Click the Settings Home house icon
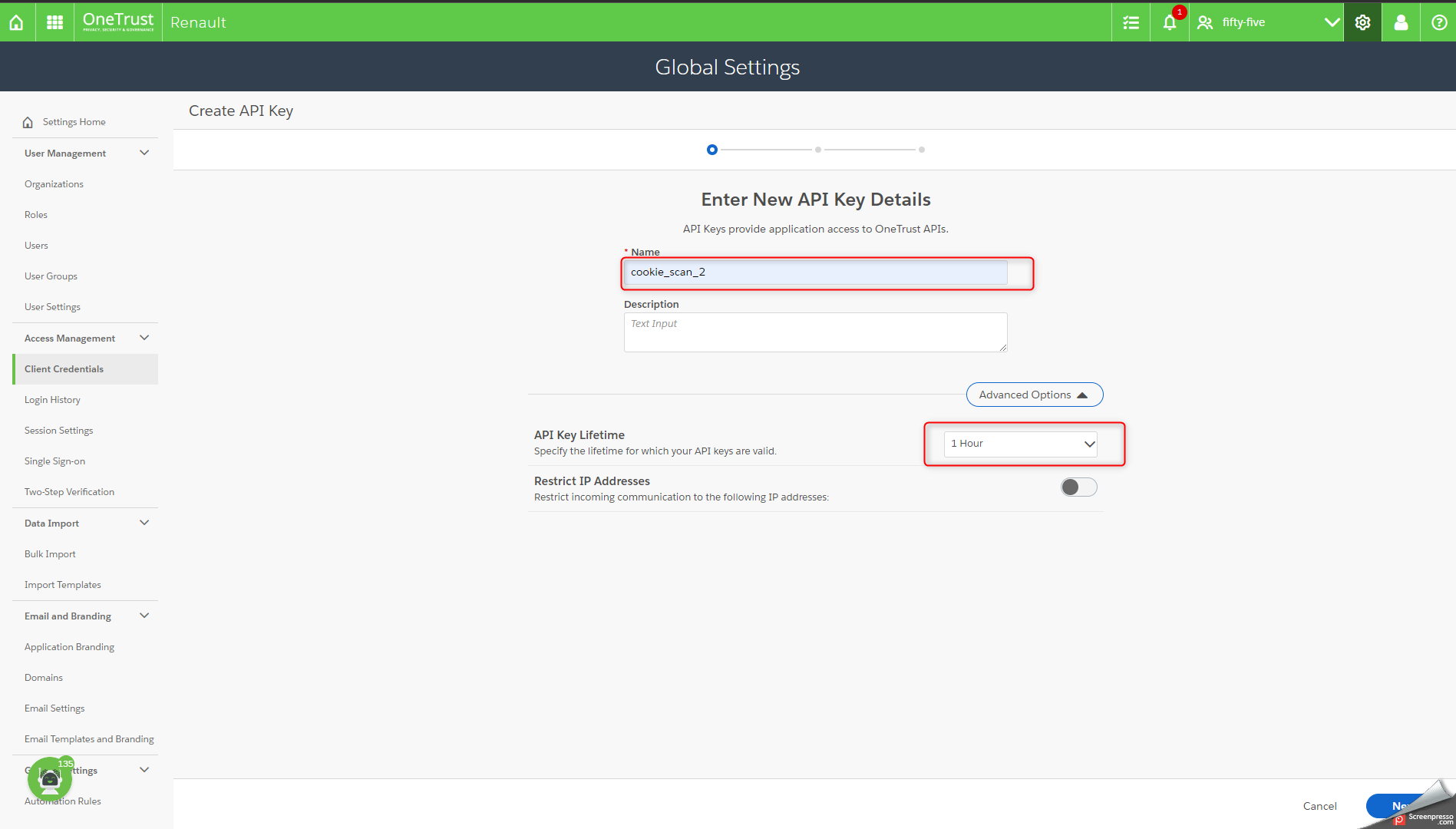This screenshot has height=829, width=1456. click(28, 122)
